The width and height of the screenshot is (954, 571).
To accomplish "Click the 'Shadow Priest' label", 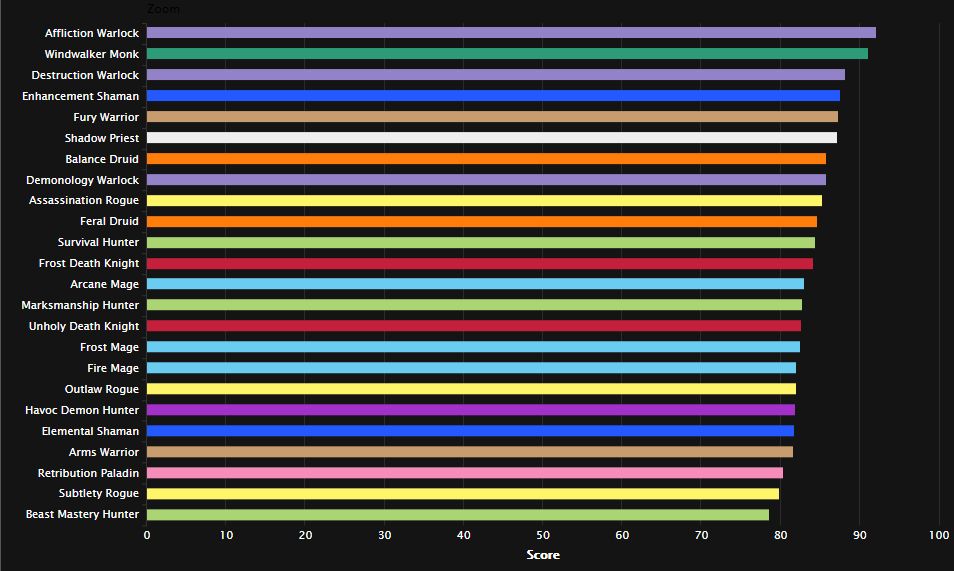I will pos(102,138).
